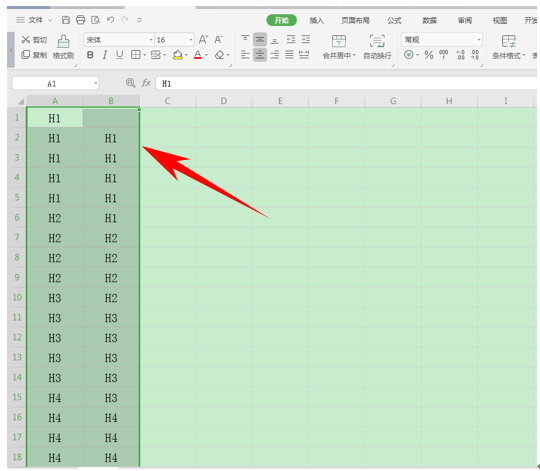
Task: Expand the font size 16 dropdown
Action: [191, 40]
